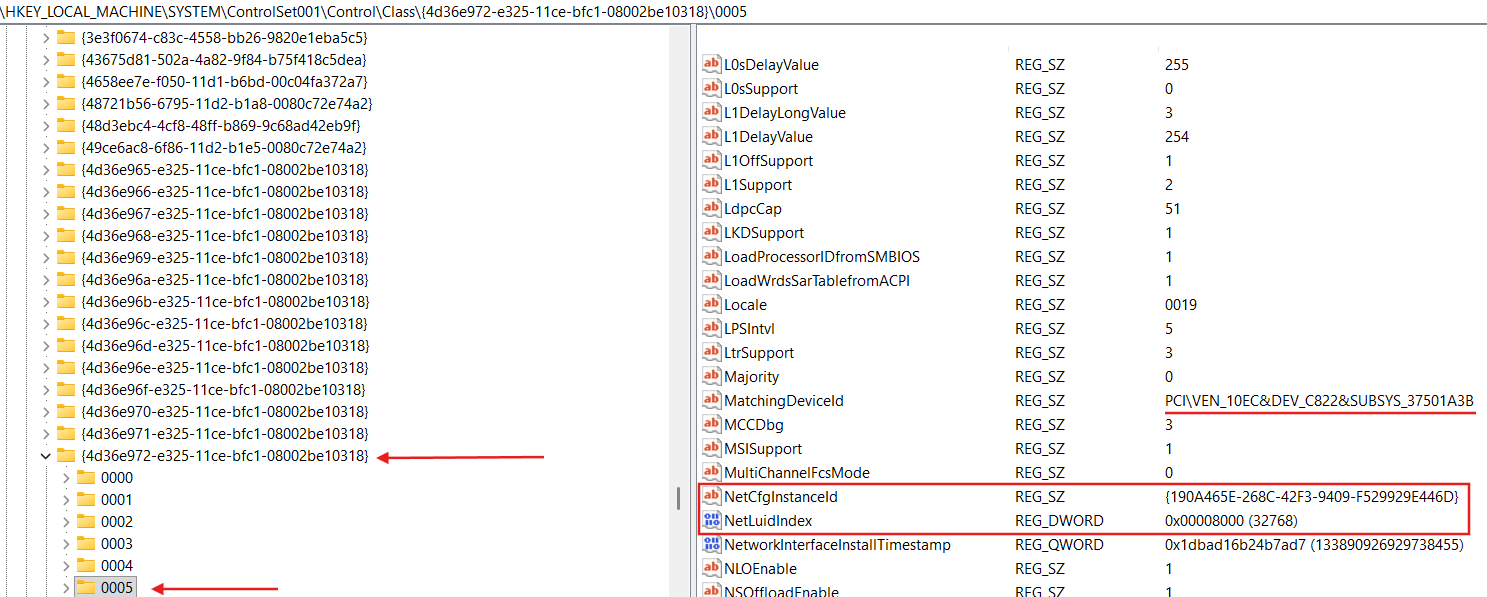The height and width of the screenshot is (597, 1487).
Task: Click the MSISupport string value icon
Action: pos(712,449)
